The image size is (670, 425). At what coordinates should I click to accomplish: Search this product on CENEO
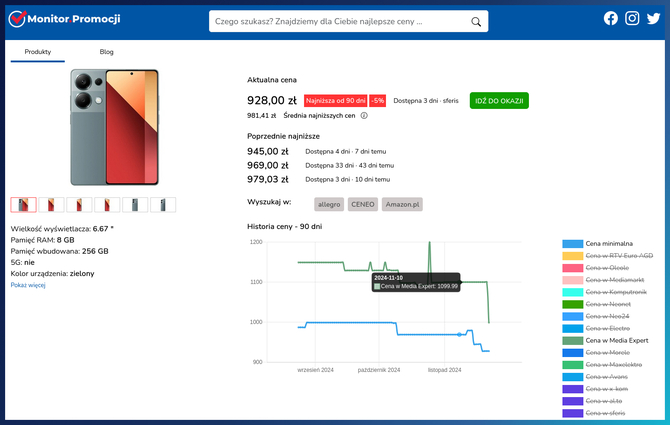click(362, 204)
